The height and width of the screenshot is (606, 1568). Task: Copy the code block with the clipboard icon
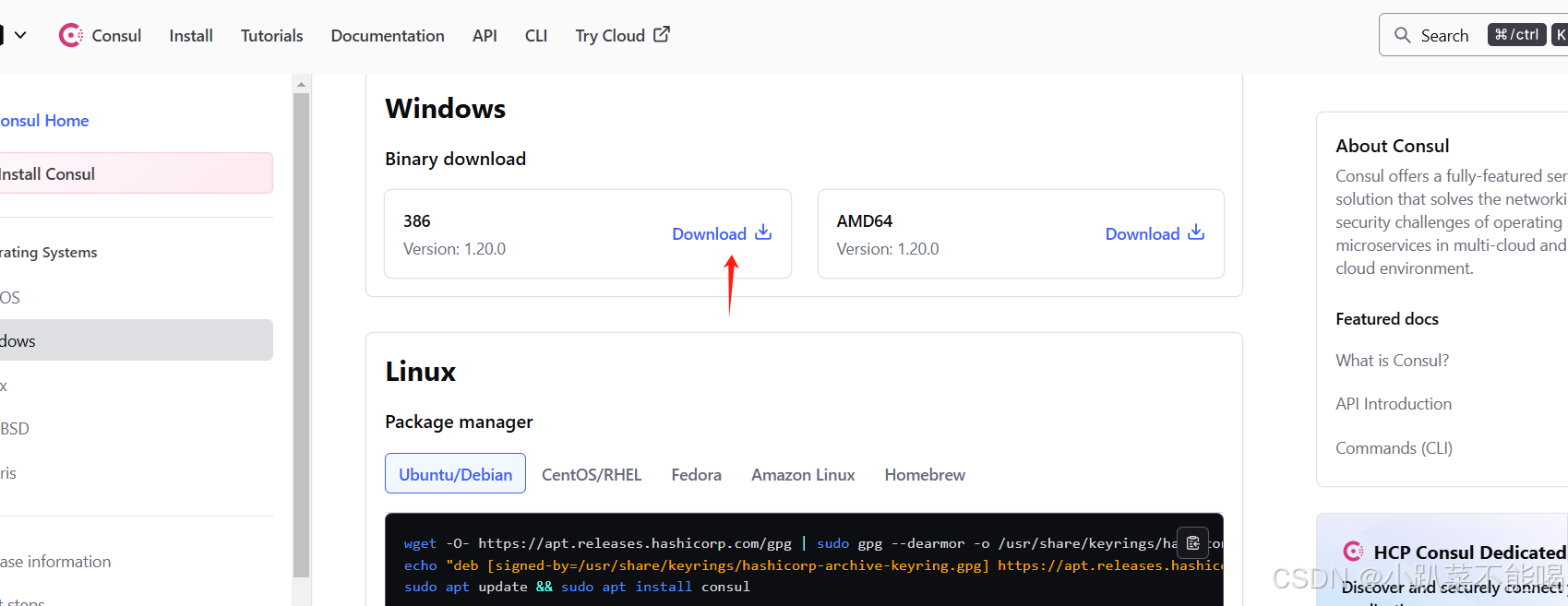tap(1192, 543)
